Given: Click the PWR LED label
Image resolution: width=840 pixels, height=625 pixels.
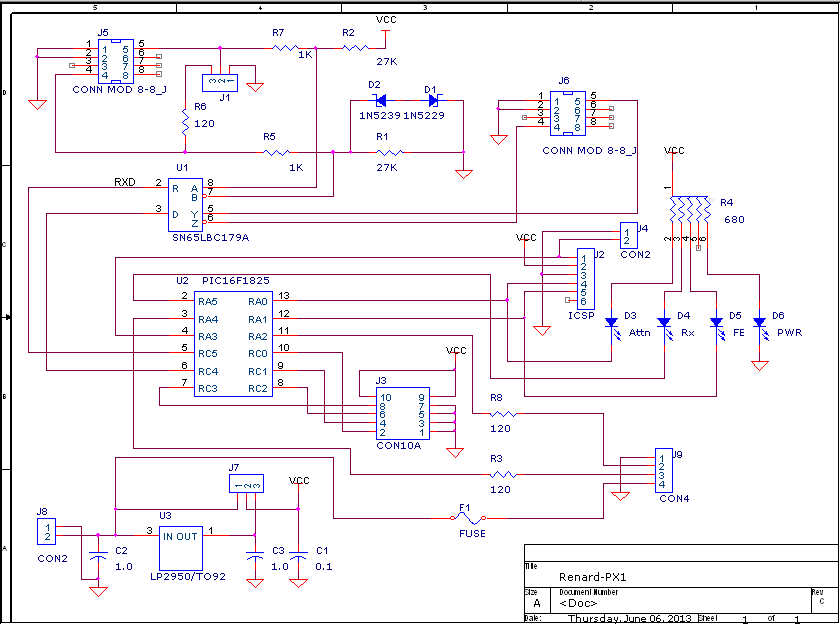Looking at the screenshot, I should (790, 333).
